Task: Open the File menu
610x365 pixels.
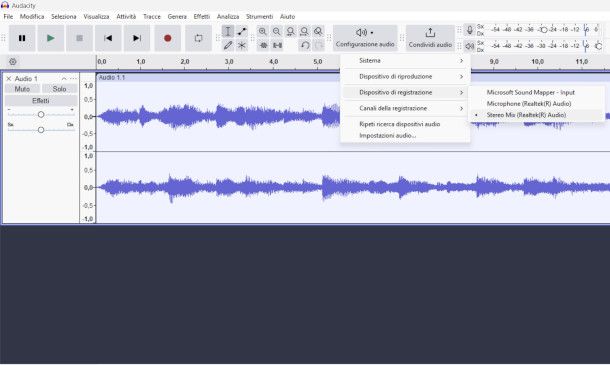Action: point(8,16)
